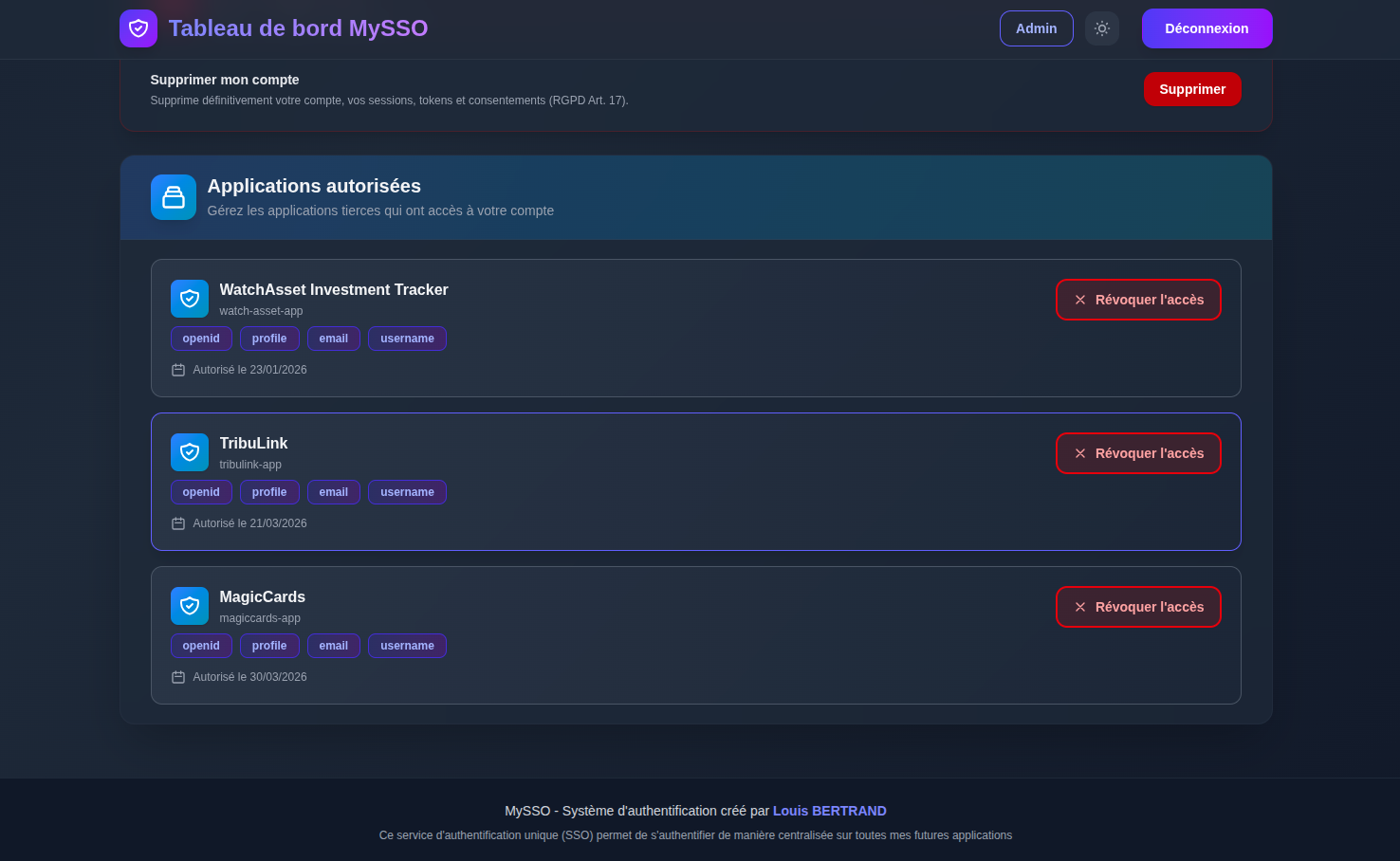Log out with the Déconnexion button
The image size is (1400, 861).
[x=1207, y=28]
